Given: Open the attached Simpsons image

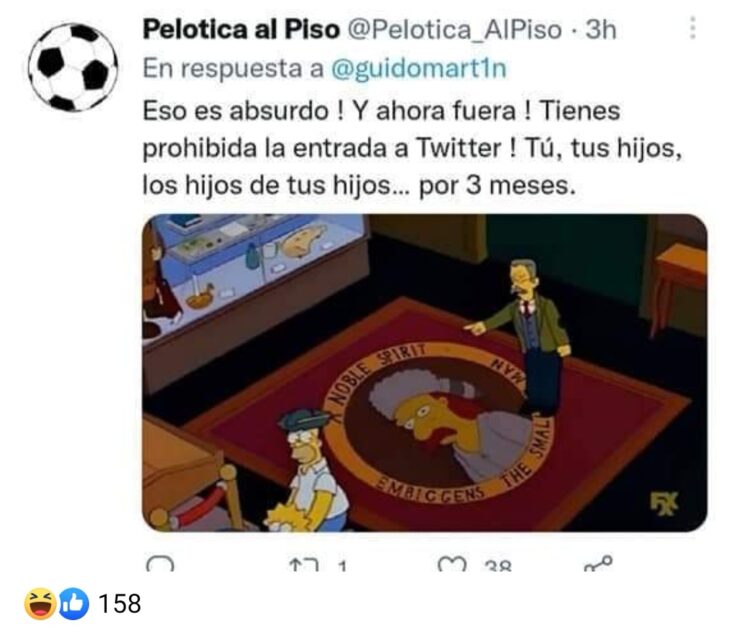Looking at the screenshot, I should point(425,373).
